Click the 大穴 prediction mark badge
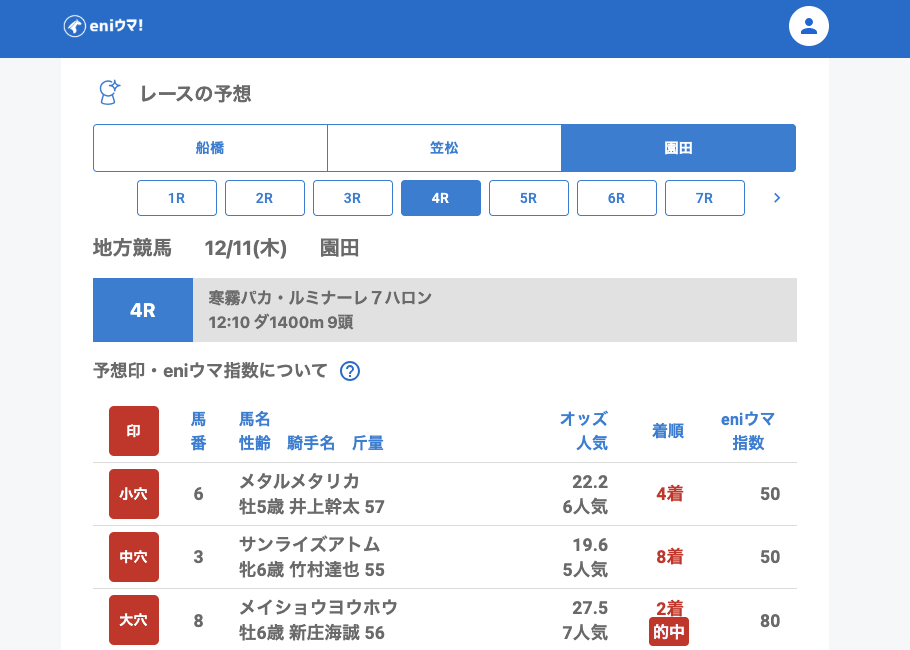910x650 pixels. click(x=134, y=620)
